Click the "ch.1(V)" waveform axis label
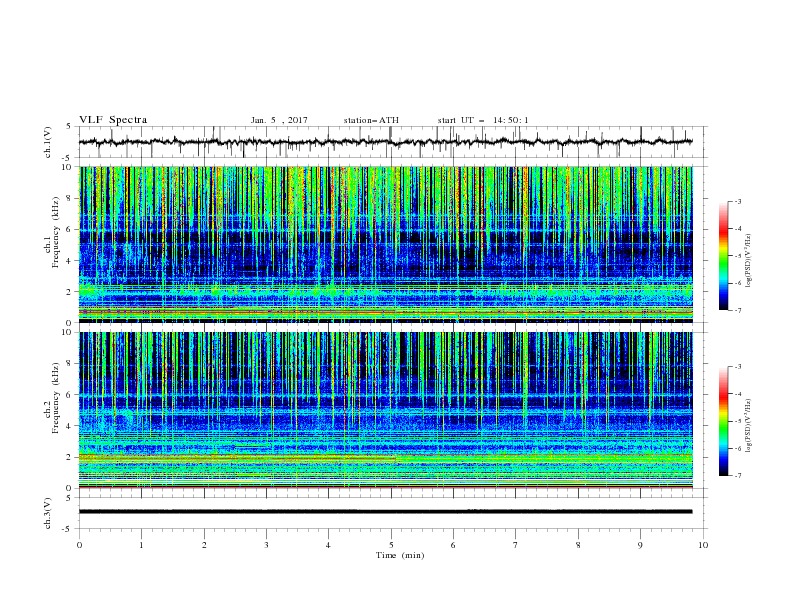The image size is (792, 612). 47,142
